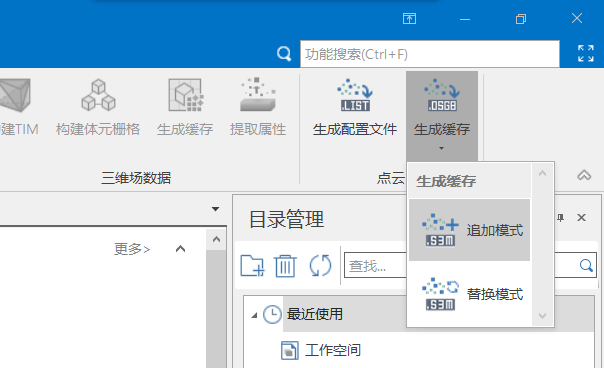The height and width of the screenshot is (368, 604).
Task: Minimize the application window
Action: [465, 19]
